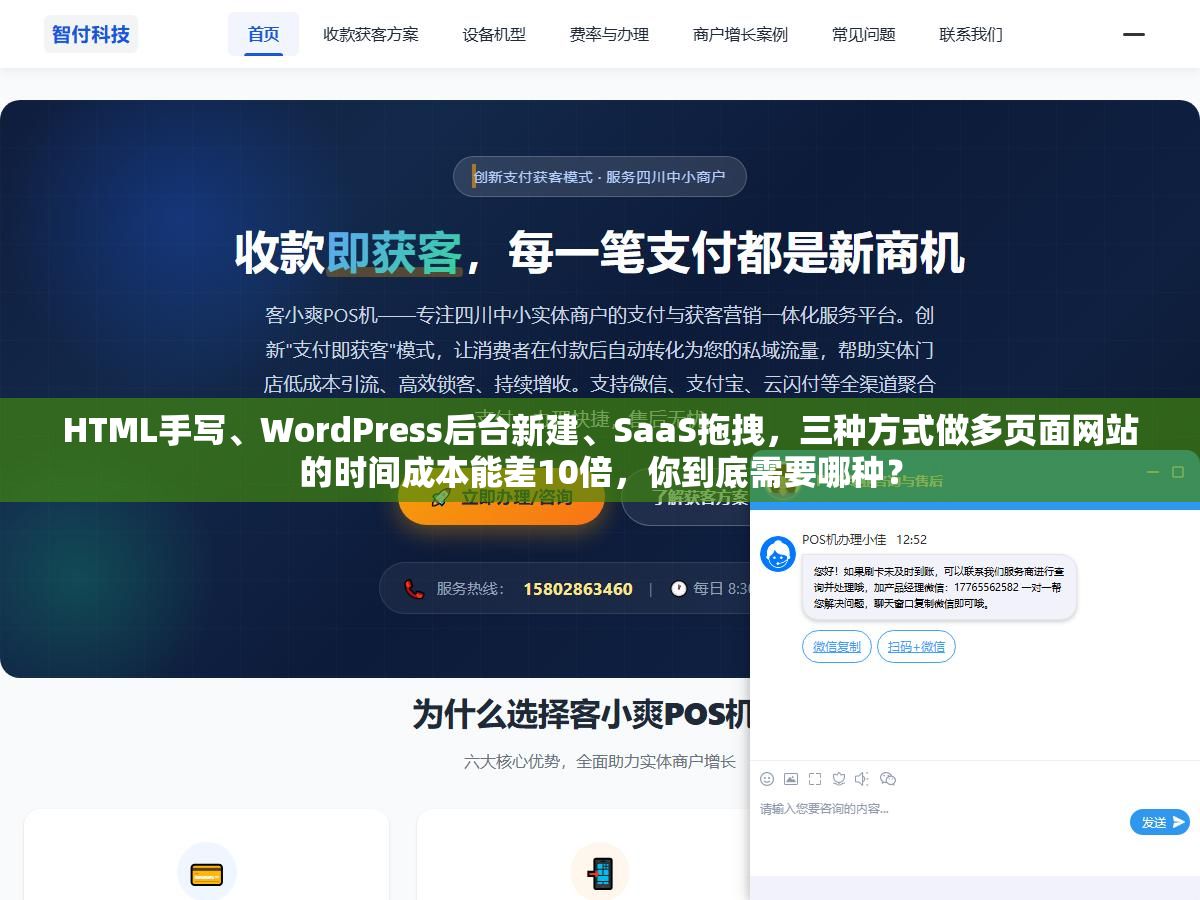Click the 微信复制 chat button
The image size is (1200, 900).
(837, 647)
